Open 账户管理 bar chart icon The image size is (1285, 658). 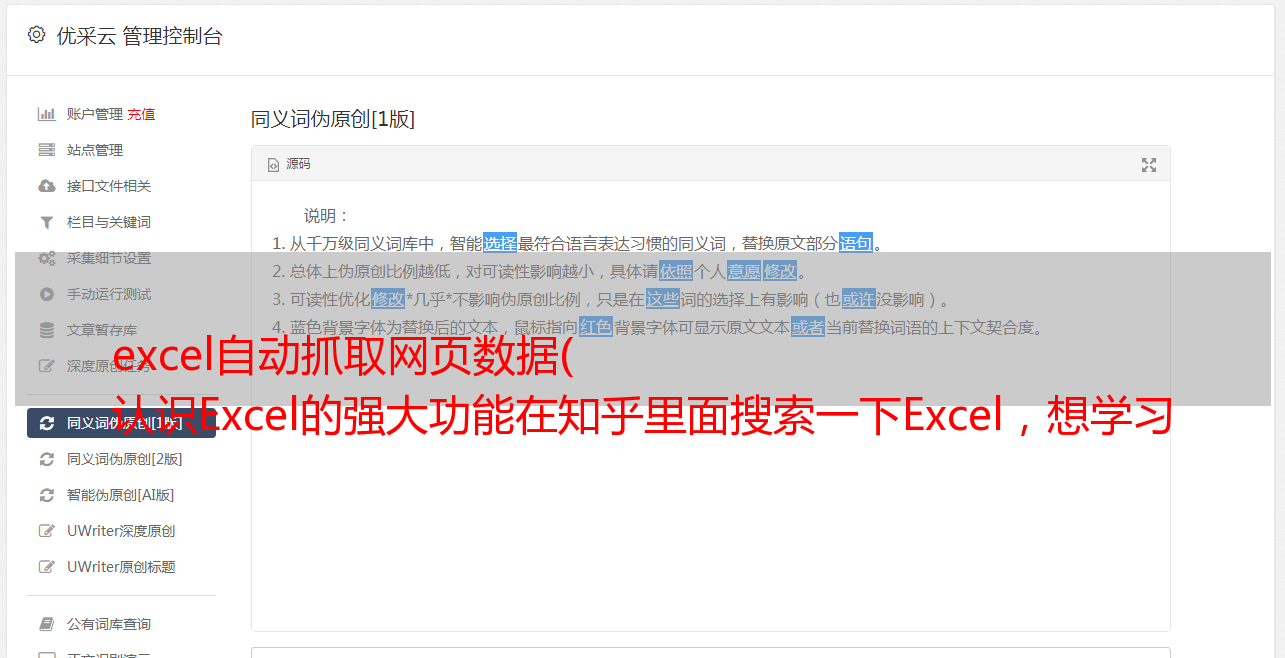coord(46,114)
